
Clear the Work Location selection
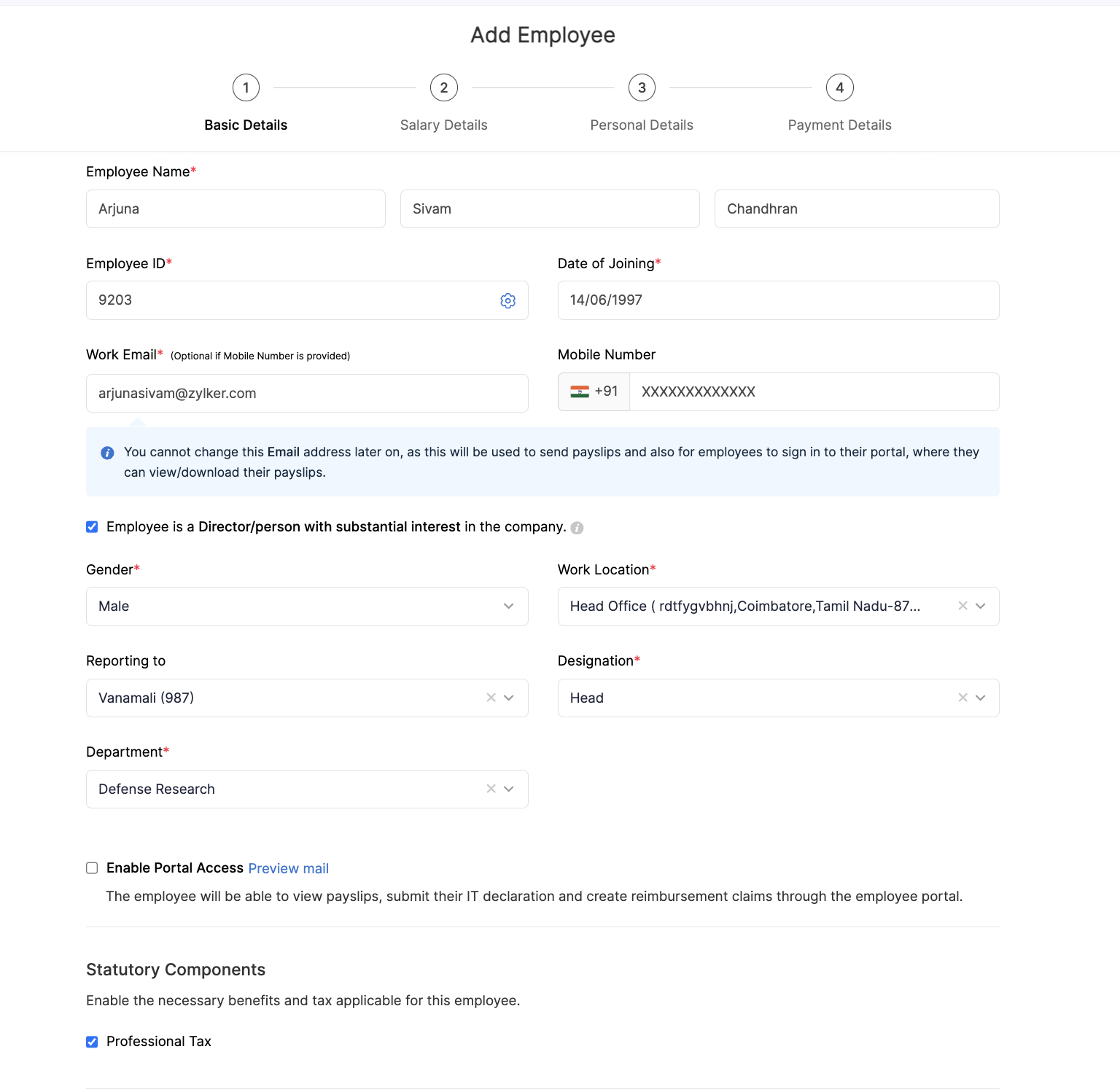tap(962, 606)
